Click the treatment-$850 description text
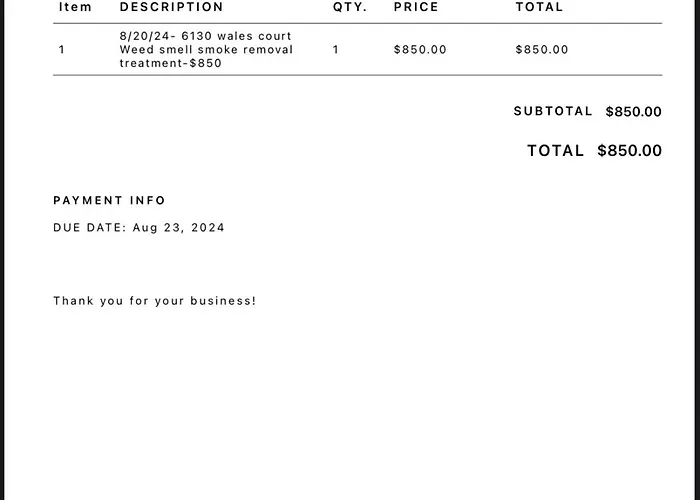The height and width of the screenshot is (500, 700). [171, 63]
